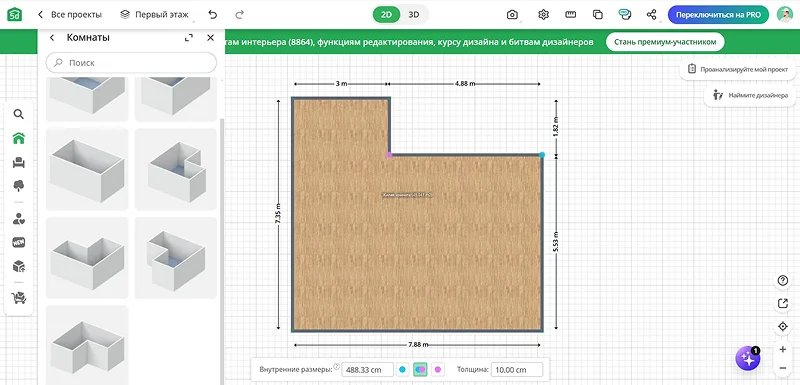The height and width of the screenshot is (385, 800).
Task: Open the furniture sofa sidebar category
Action: point(19,162)
